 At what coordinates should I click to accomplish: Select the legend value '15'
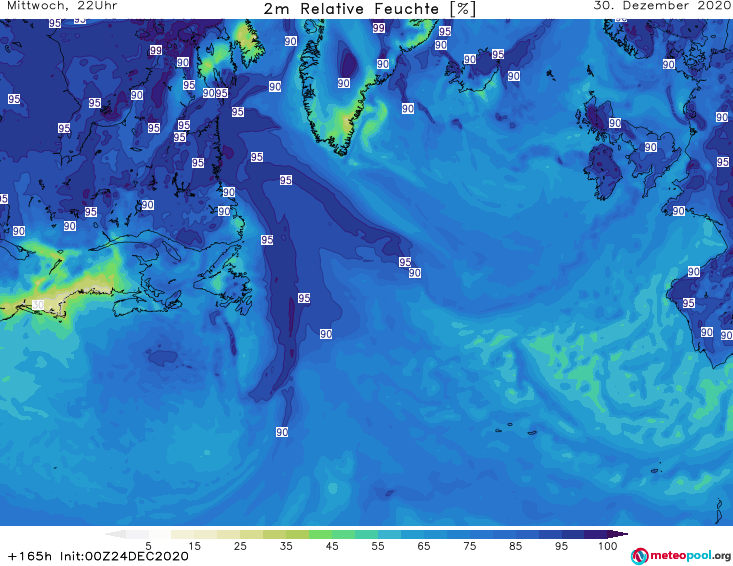(194, 546)
